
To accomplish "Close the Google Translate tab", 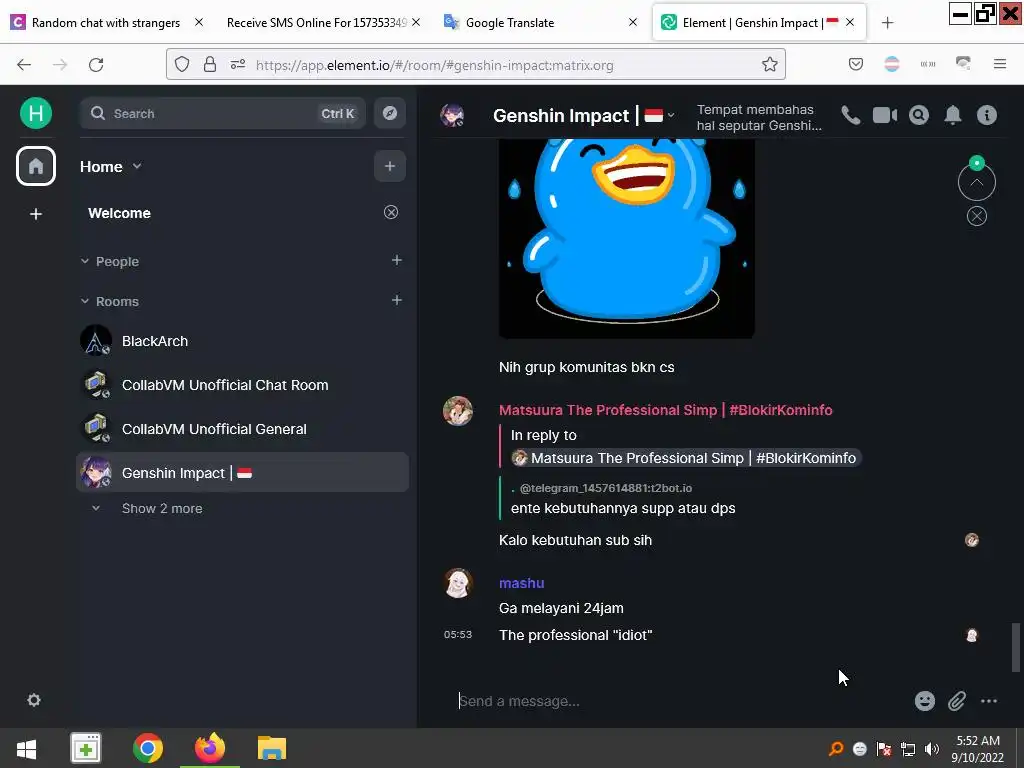I will (633, 22).
